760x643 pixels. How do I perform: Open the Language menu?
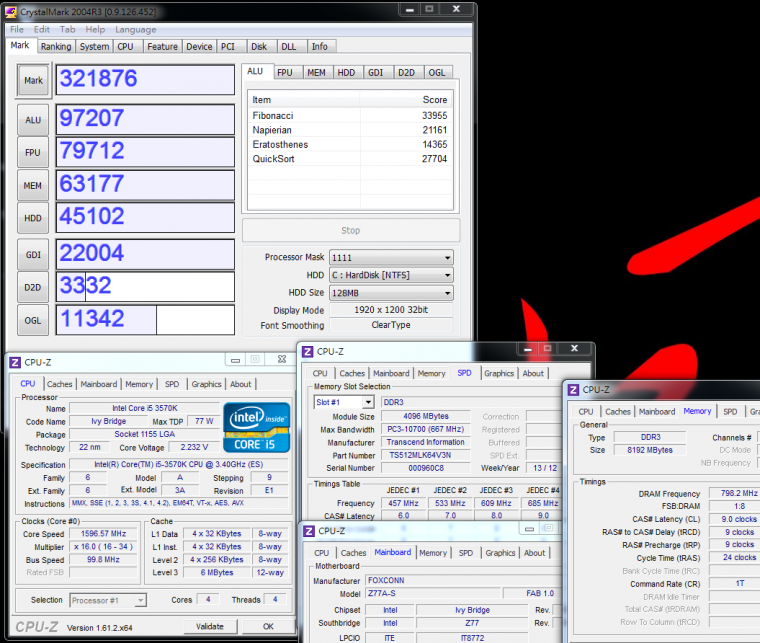point(135,30)
